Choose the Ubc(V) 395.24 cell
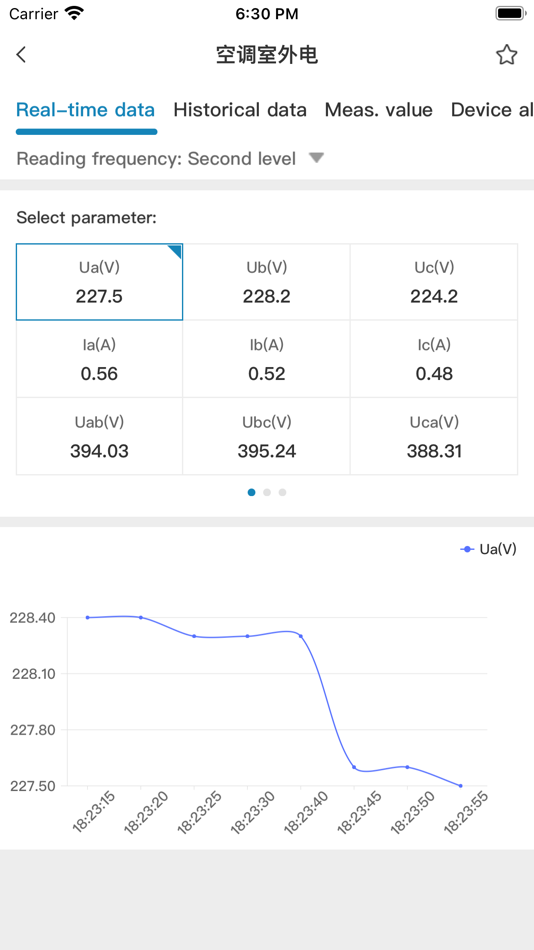 tap(267, 436)
